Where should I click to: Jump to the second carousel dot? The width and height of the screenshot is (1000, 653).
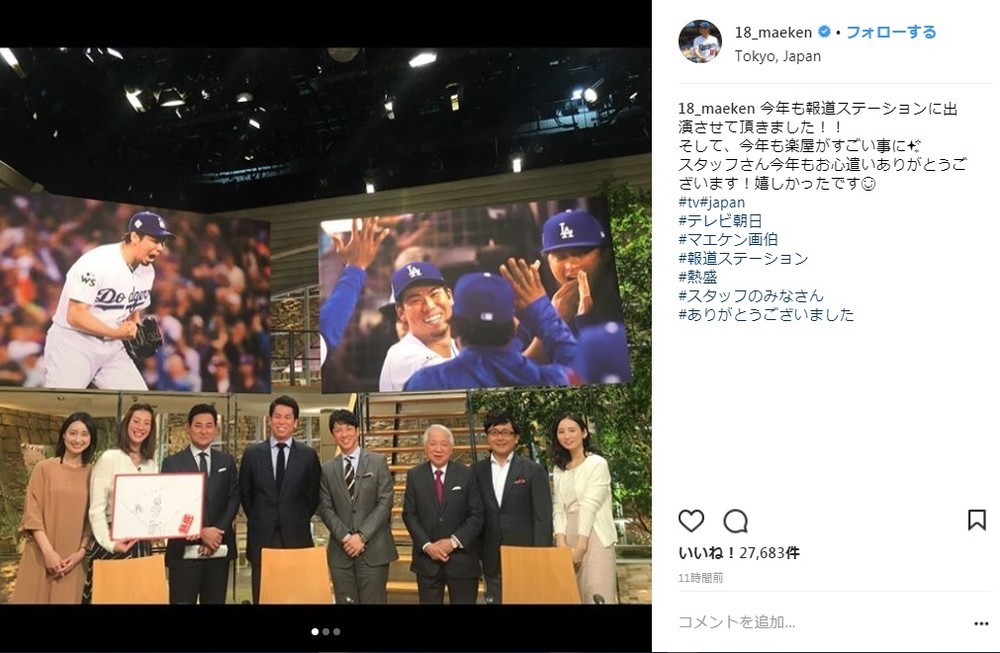(326, 631)
